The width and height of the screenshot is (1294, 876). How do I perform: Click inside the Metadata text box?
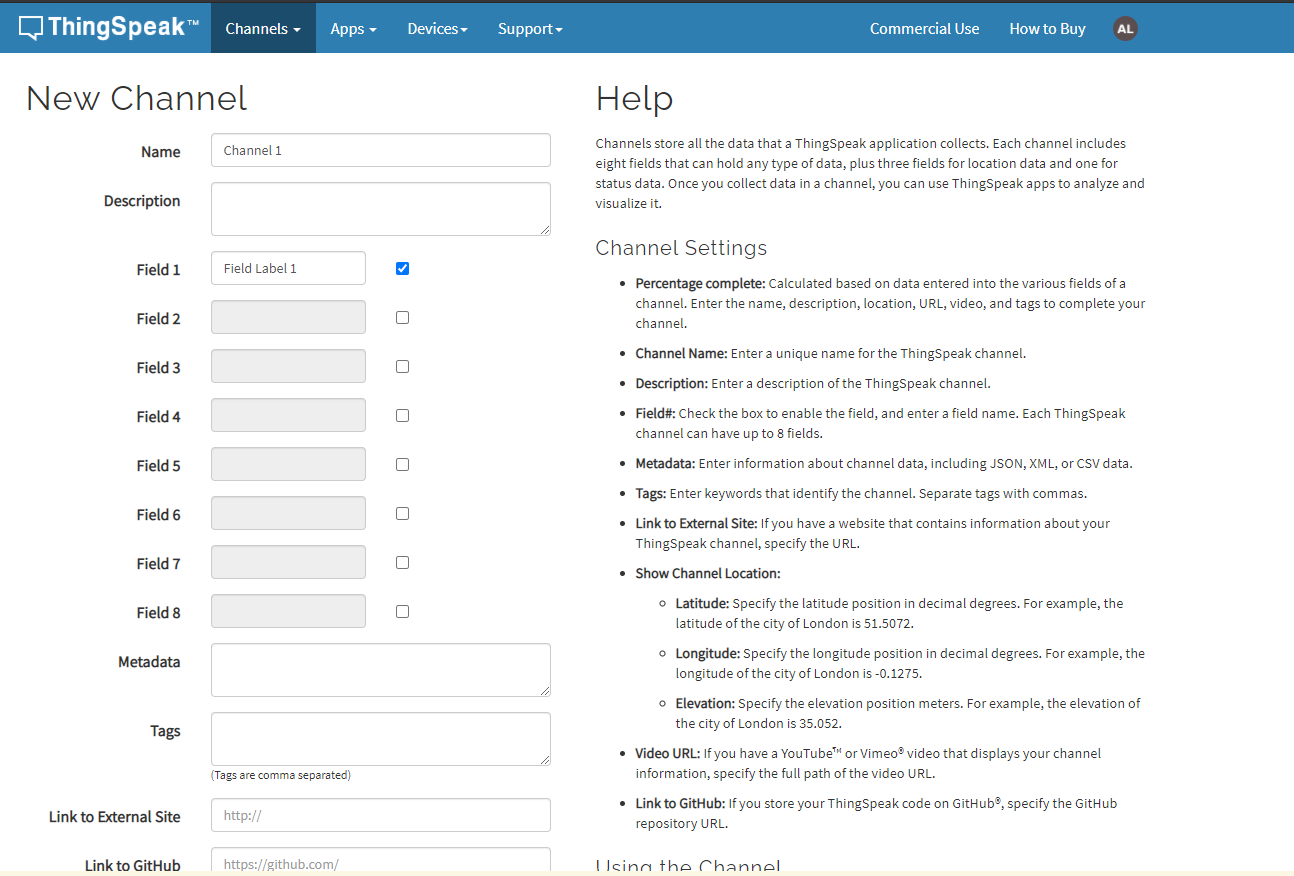pyautogui.click(x=380, y=670)
